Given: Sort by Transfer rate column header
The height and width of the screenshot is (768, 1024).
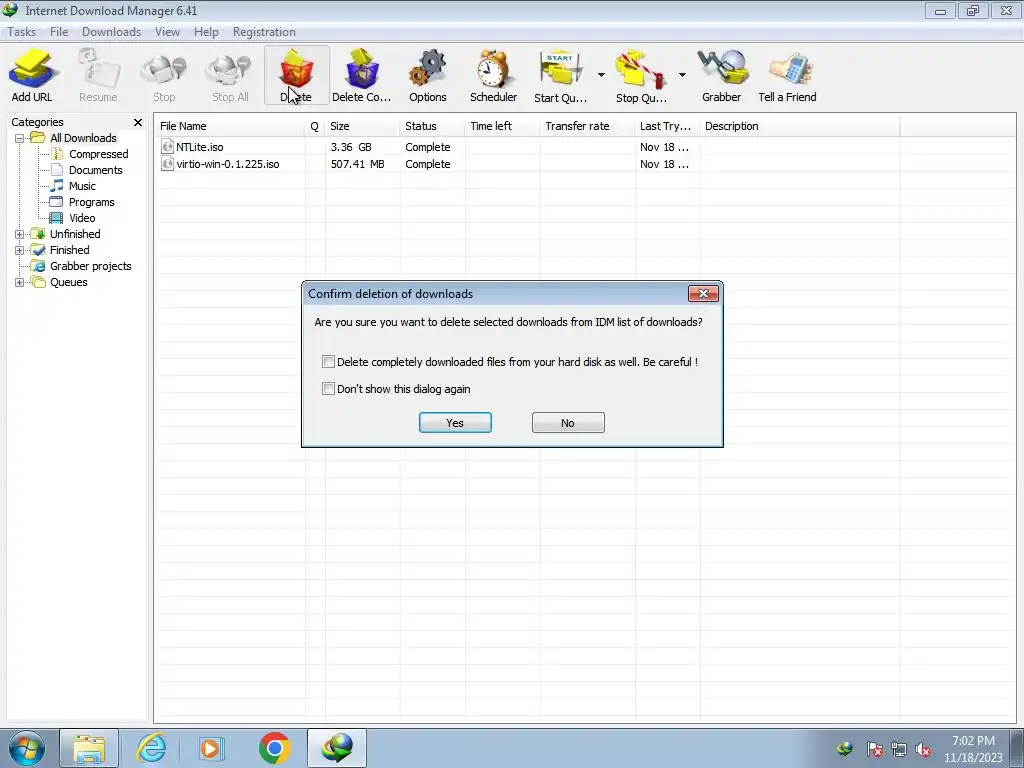Looking at the screenshot, I should coord(587,126).
